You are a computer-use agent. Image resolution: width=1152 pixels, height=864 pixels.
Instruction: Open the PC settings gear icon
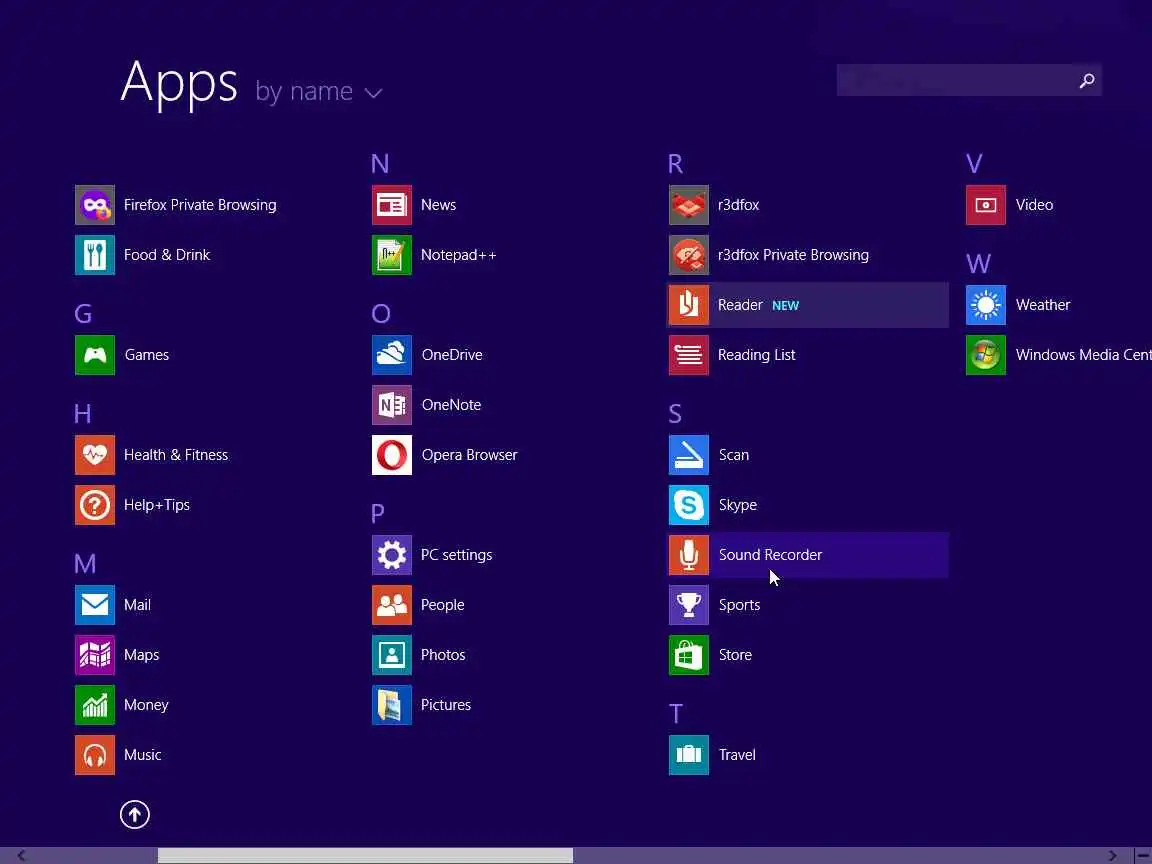click(392, 555)
